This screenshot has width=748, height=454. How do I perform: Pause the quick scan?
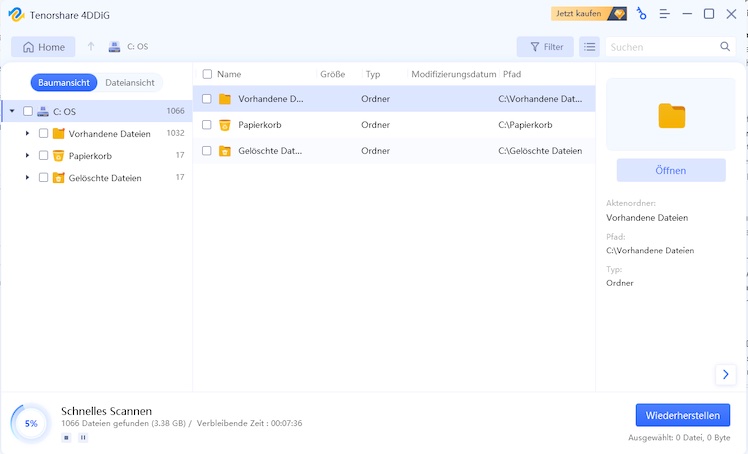point(83,437)
